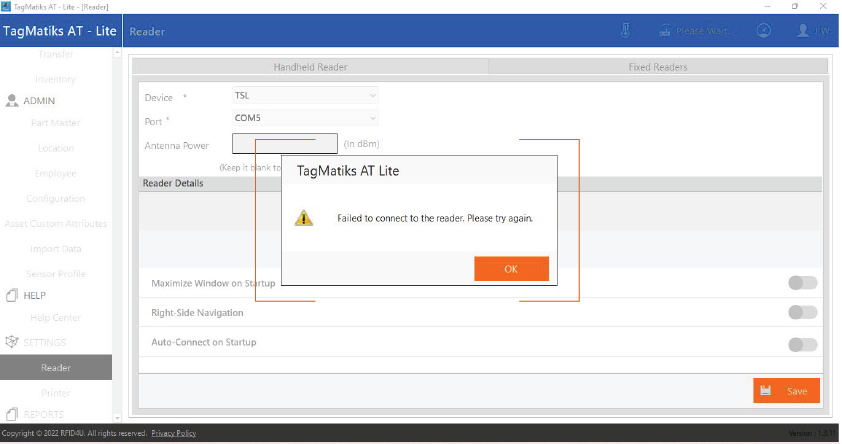This screenshot has width=842, height=444.
Task: Click the ADMIN section person icon
Action: (12, 101)
